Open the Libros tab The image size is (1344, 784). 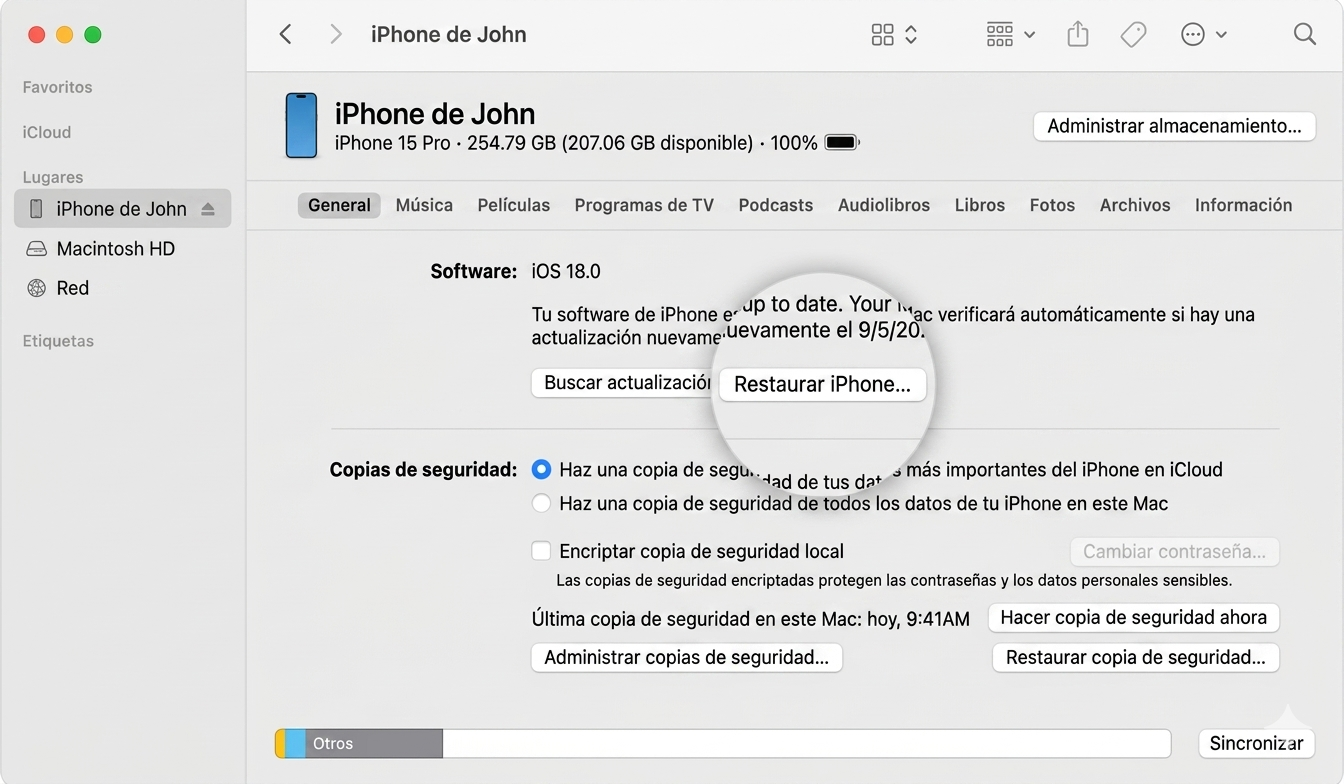pos(980,205)
